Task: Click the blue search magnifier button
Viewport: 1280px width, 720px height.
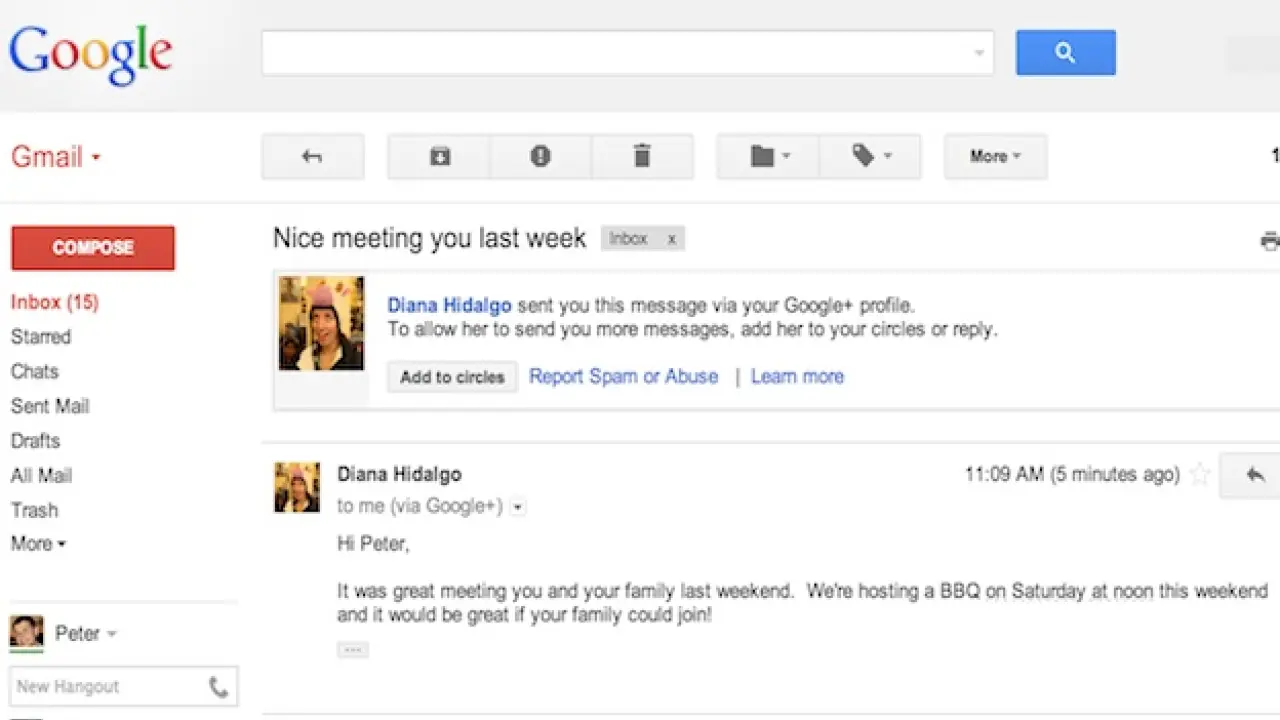Action: point(1065,53)
